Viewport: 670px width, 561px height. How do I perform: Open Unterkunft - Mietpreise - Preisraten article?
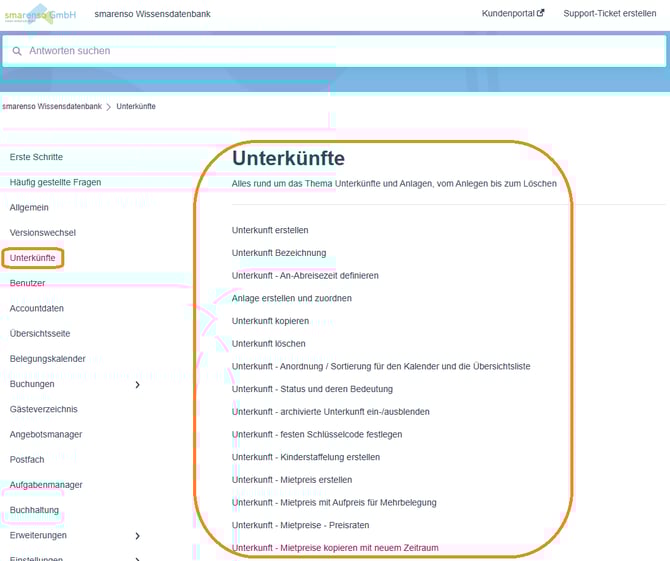click(301, 525)
